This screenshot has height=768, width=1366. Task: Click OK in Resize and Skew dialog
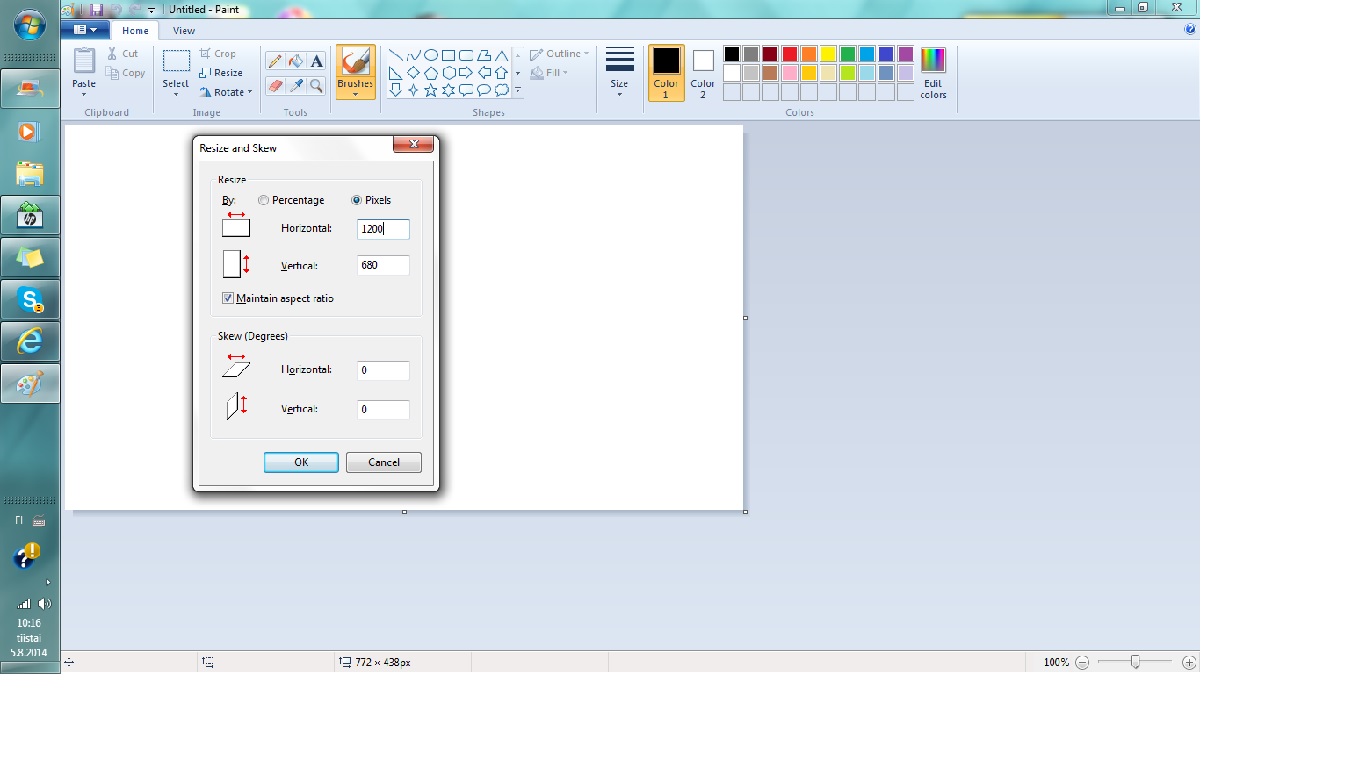pyautogui.click(x=301, y=462)
